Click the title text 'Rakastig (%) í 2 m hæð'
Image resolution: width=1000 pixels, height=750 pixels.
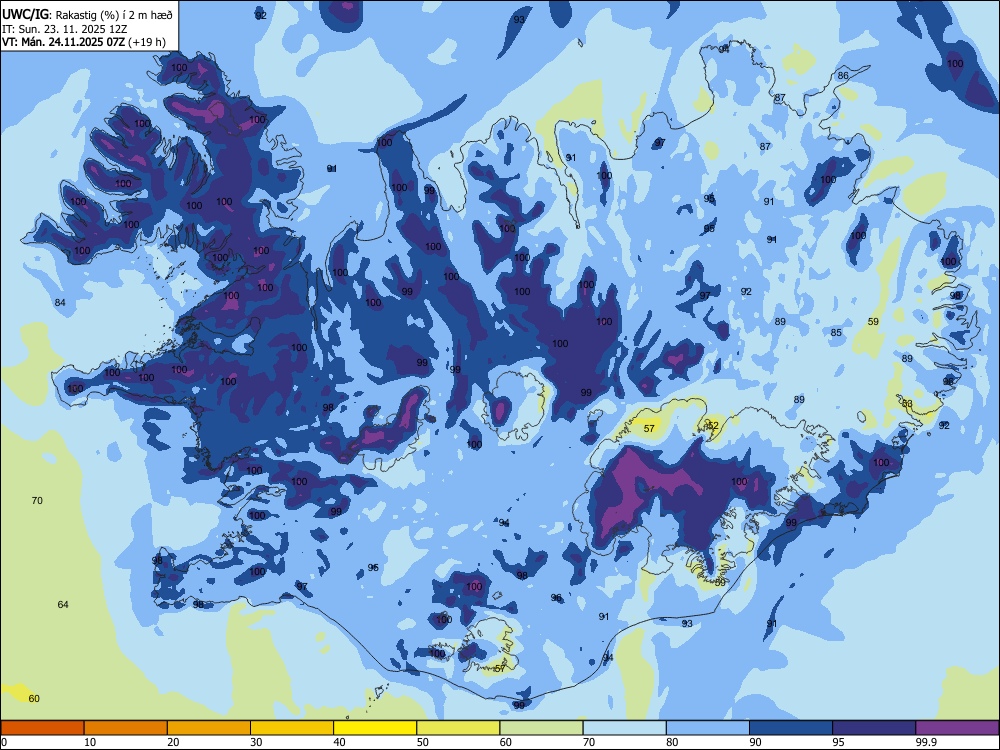[x=115, y=15]
